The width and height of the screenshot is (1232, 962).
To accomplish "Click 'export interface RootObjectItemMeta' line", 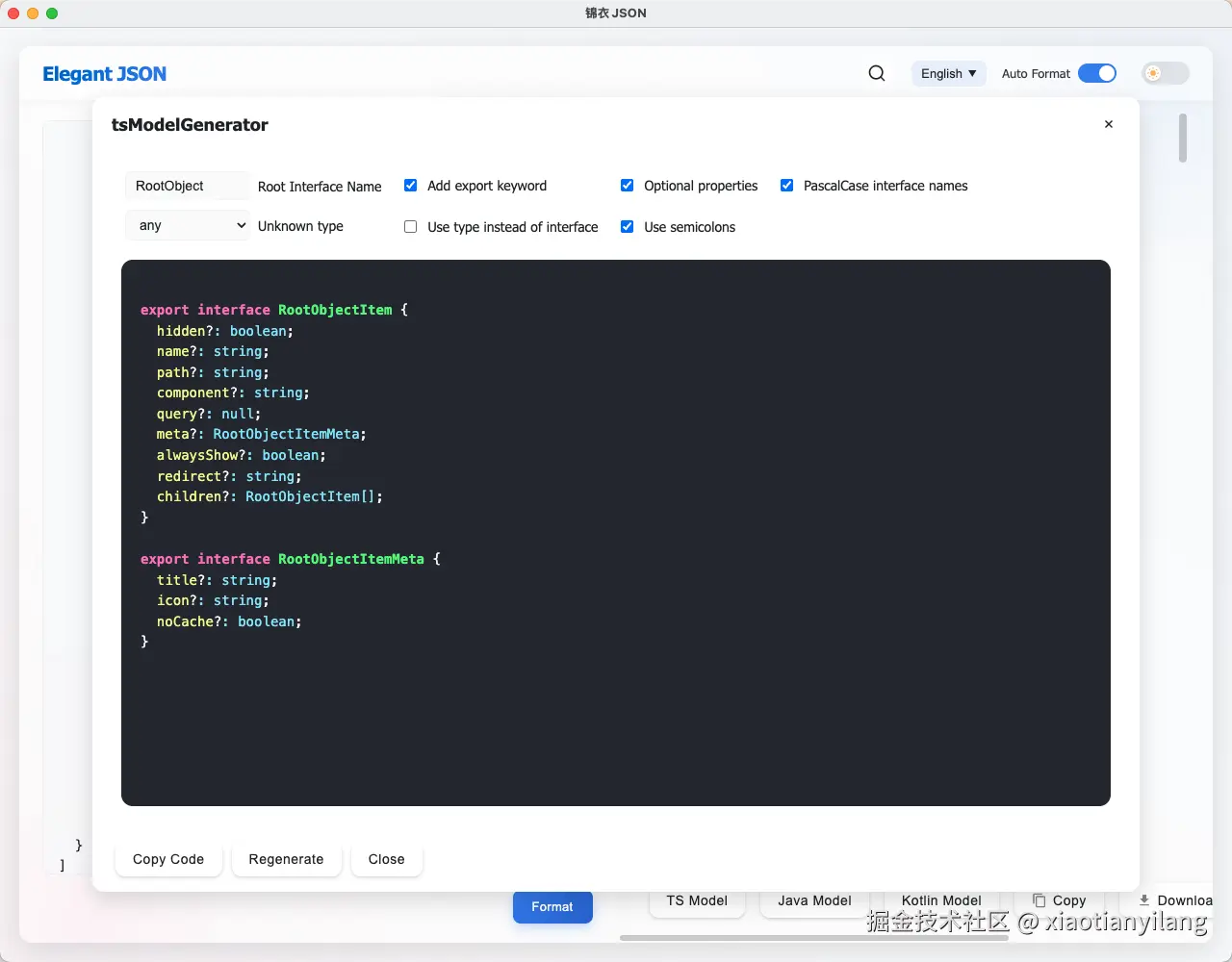I will [291, 559].
